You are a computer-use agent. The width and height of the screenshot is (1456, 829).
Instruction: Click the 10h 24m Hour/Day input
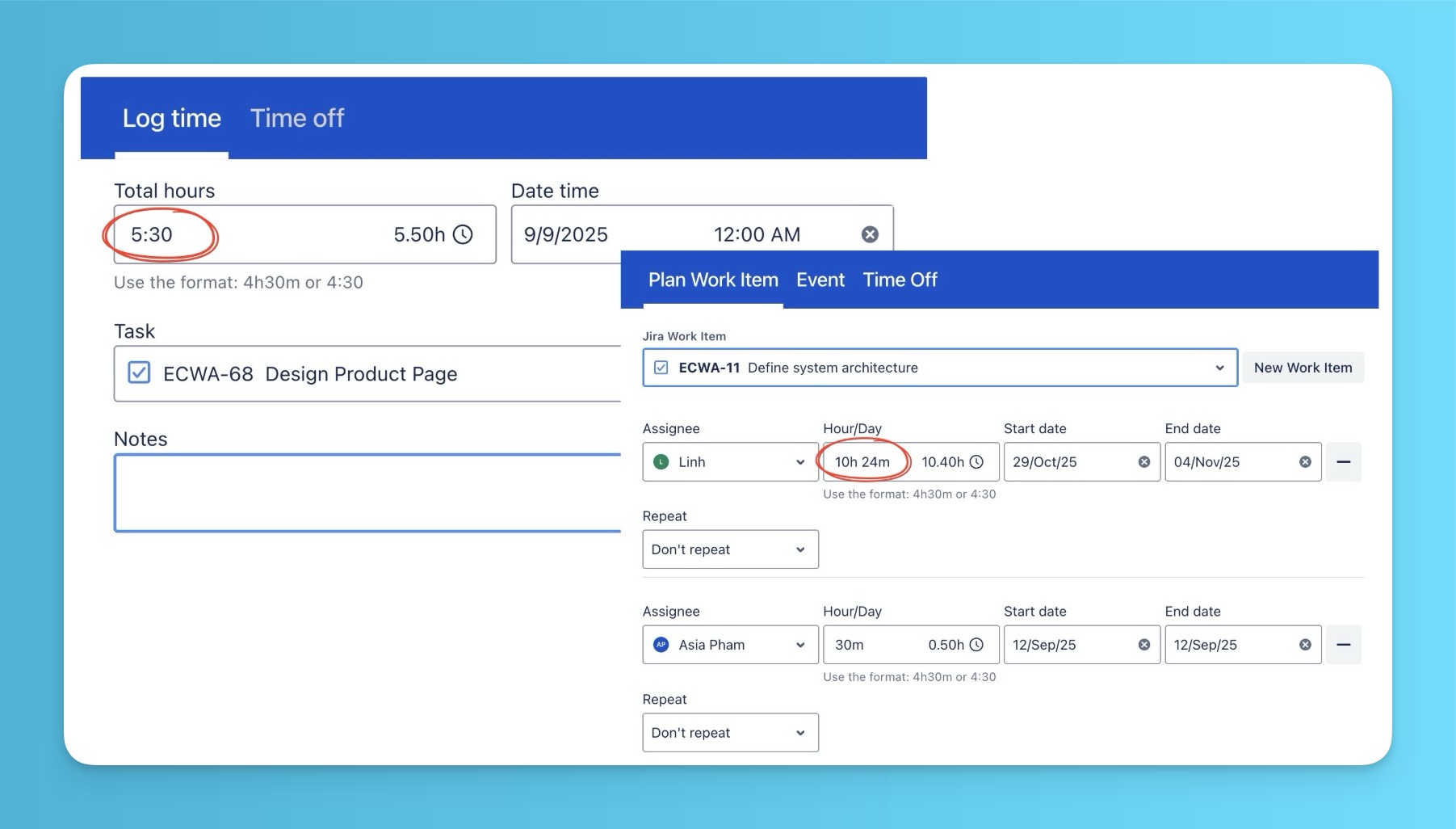point(862,462)
